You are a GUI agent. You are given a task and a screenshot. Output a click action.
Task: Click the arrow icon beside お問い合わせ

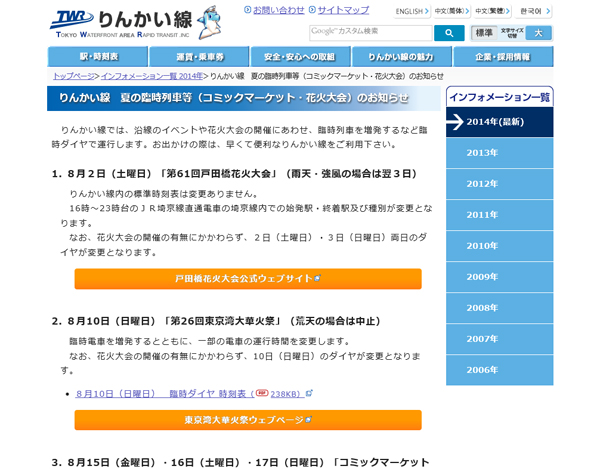[247, 10]
